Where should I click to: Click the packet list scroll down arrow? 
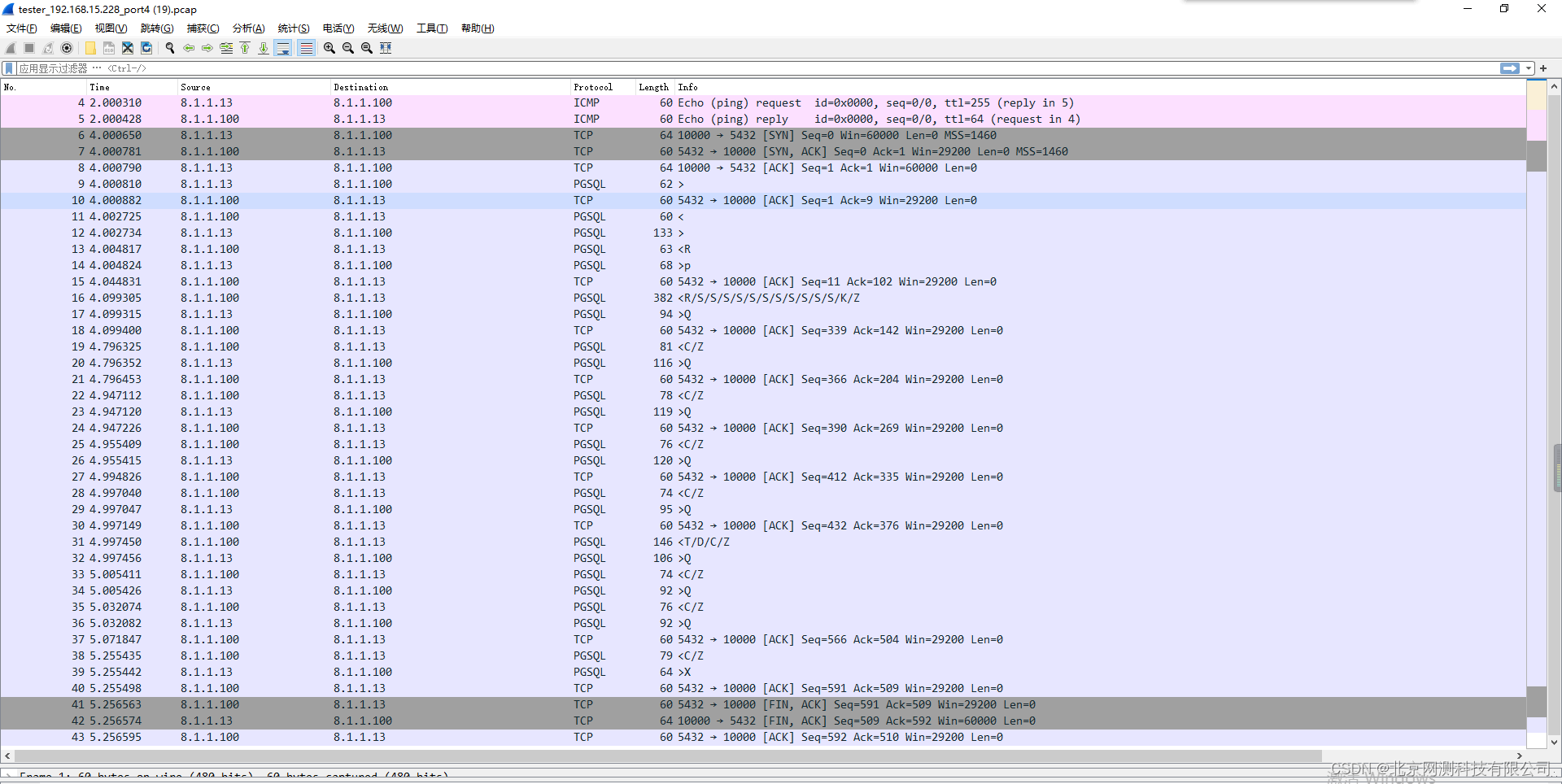click(x=1554, y=742)
